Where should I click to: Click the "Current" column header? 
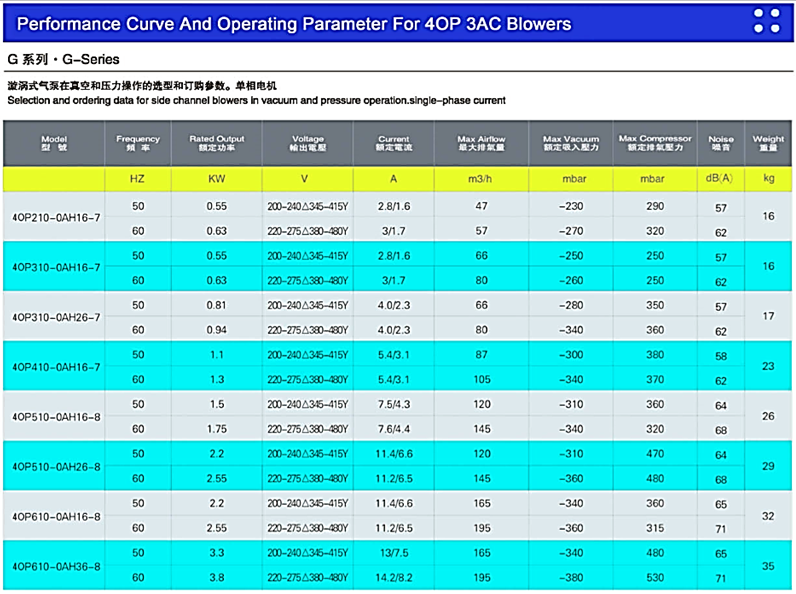coord(393,143)
